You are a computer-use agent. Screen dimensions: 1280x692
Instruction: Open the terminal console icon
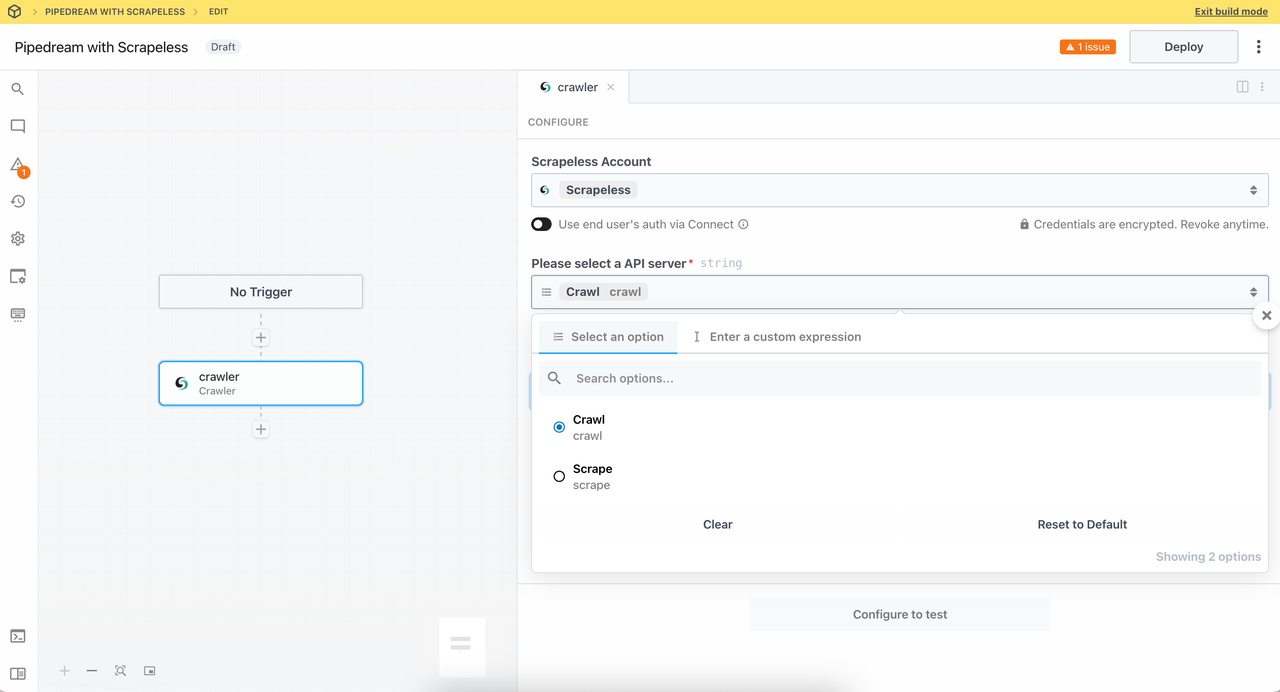(17, 636)
